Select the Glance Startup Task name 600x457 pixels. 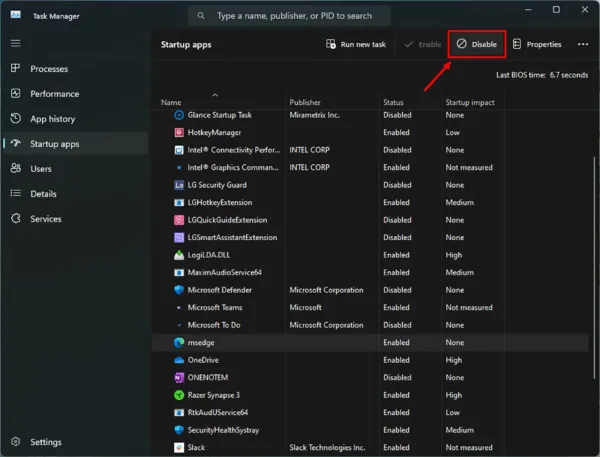220,115
